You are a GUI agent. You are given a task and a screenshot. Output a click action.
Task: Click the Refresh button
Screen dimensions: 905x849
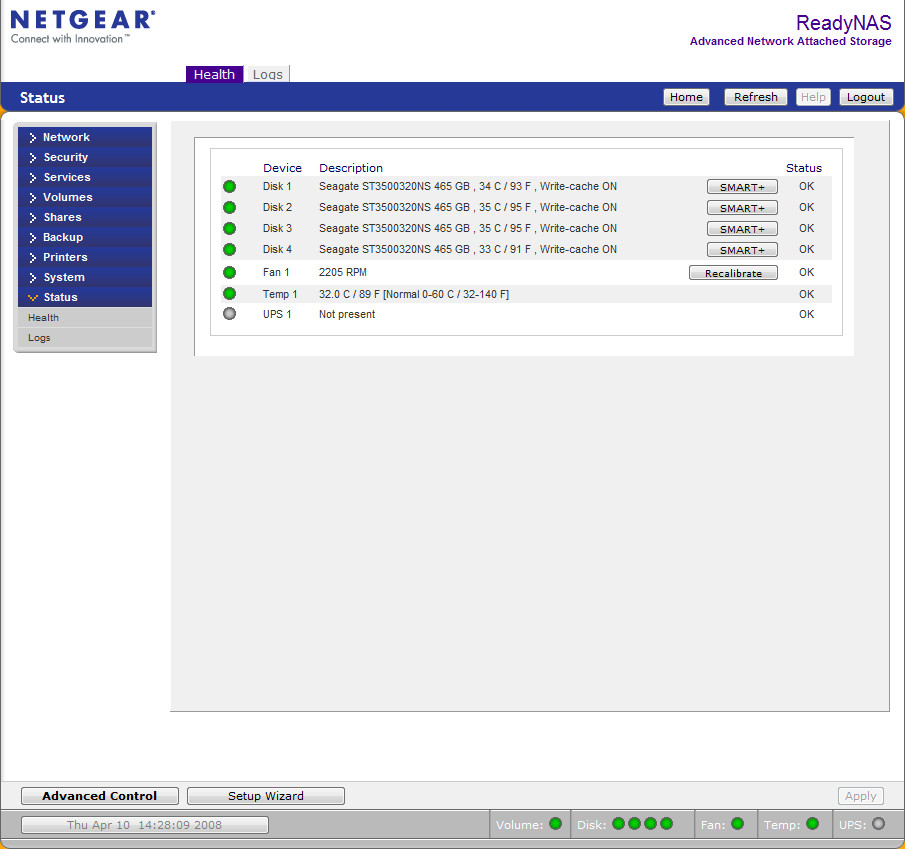tap(756, 97)
